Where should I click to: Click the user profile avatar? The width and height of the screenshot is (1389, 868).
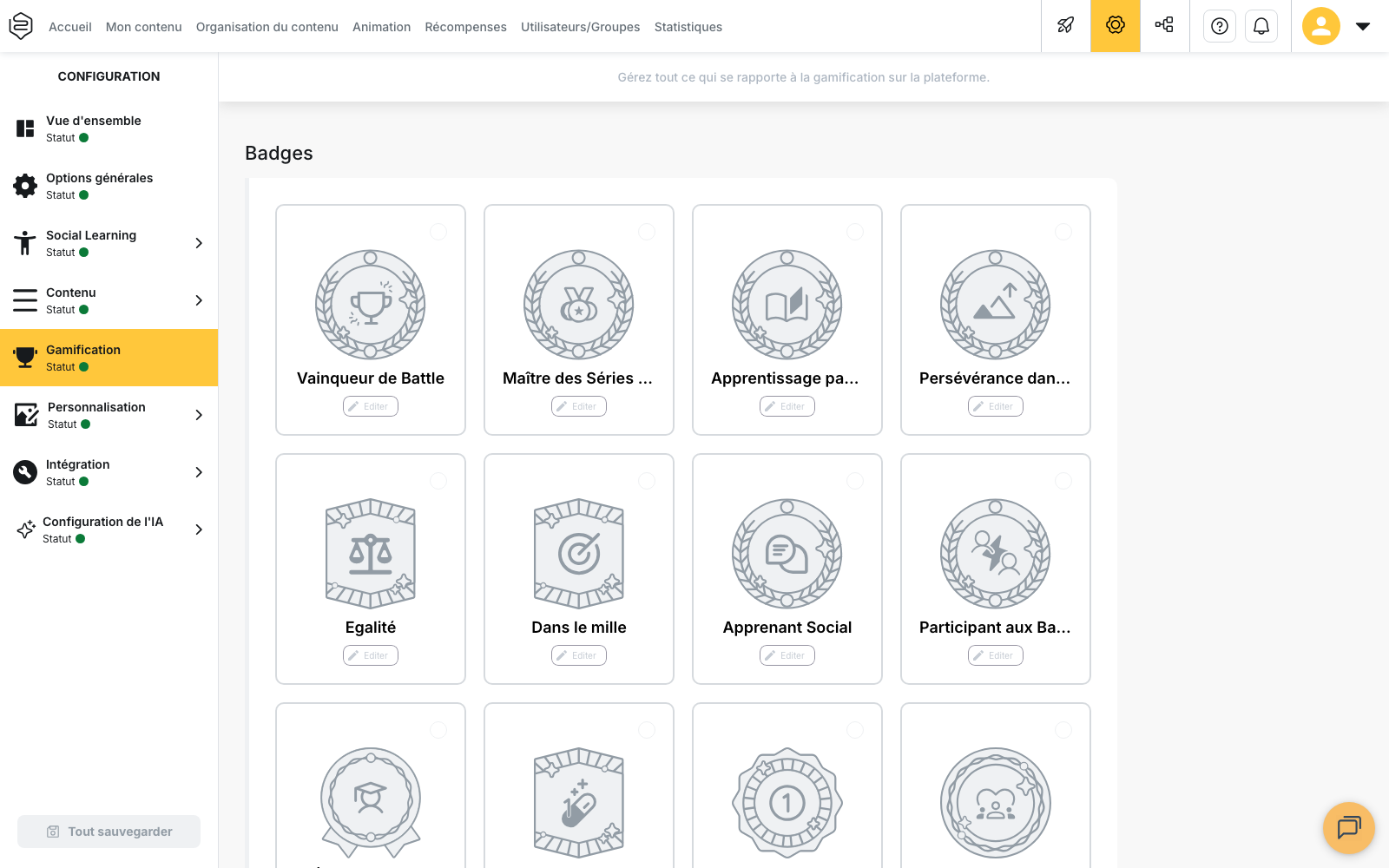pos(1321,26)
